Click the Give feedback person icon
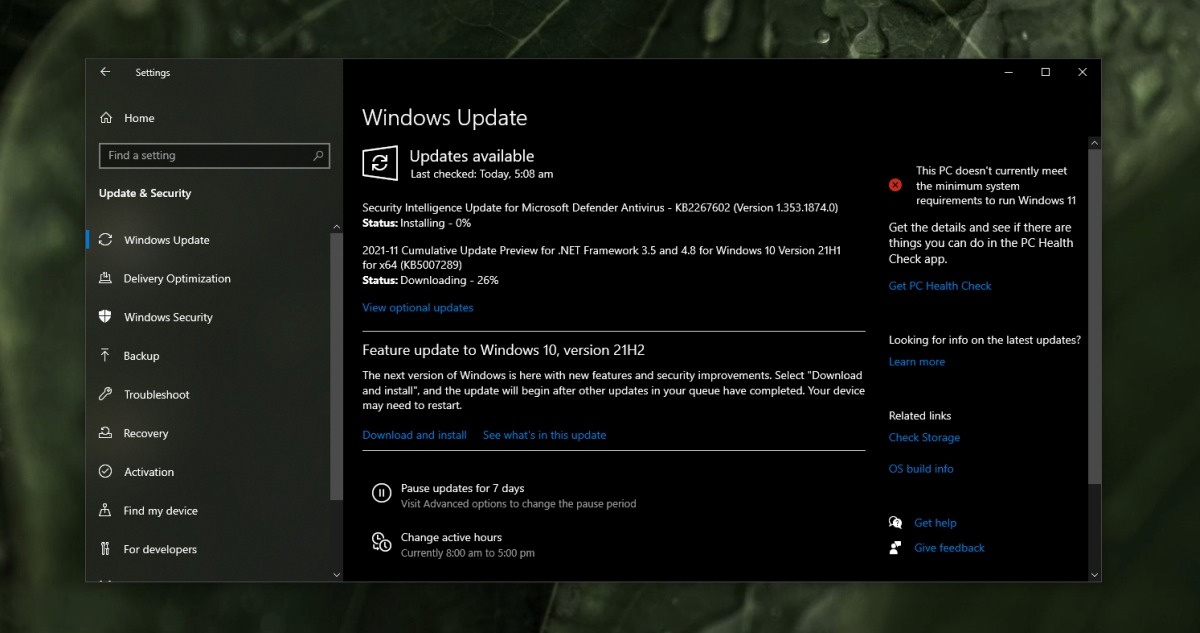 (x=895, y=548)
